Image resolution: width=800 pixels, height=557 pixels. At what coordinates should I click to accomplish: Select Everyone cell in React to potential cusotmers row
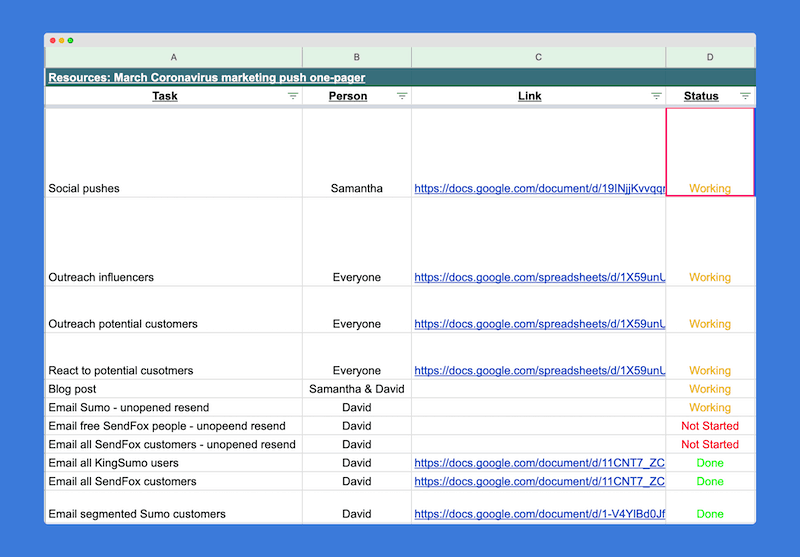[357, 357]
